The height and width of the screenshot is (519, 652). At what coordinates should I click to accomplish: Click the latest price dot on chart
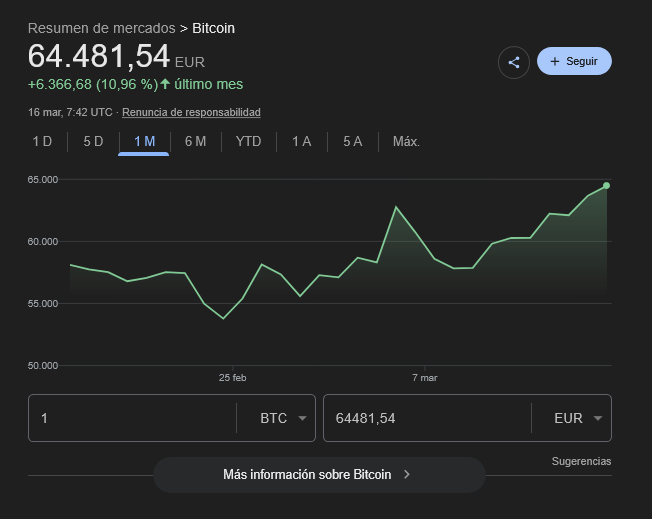click(x=606, y=185)
